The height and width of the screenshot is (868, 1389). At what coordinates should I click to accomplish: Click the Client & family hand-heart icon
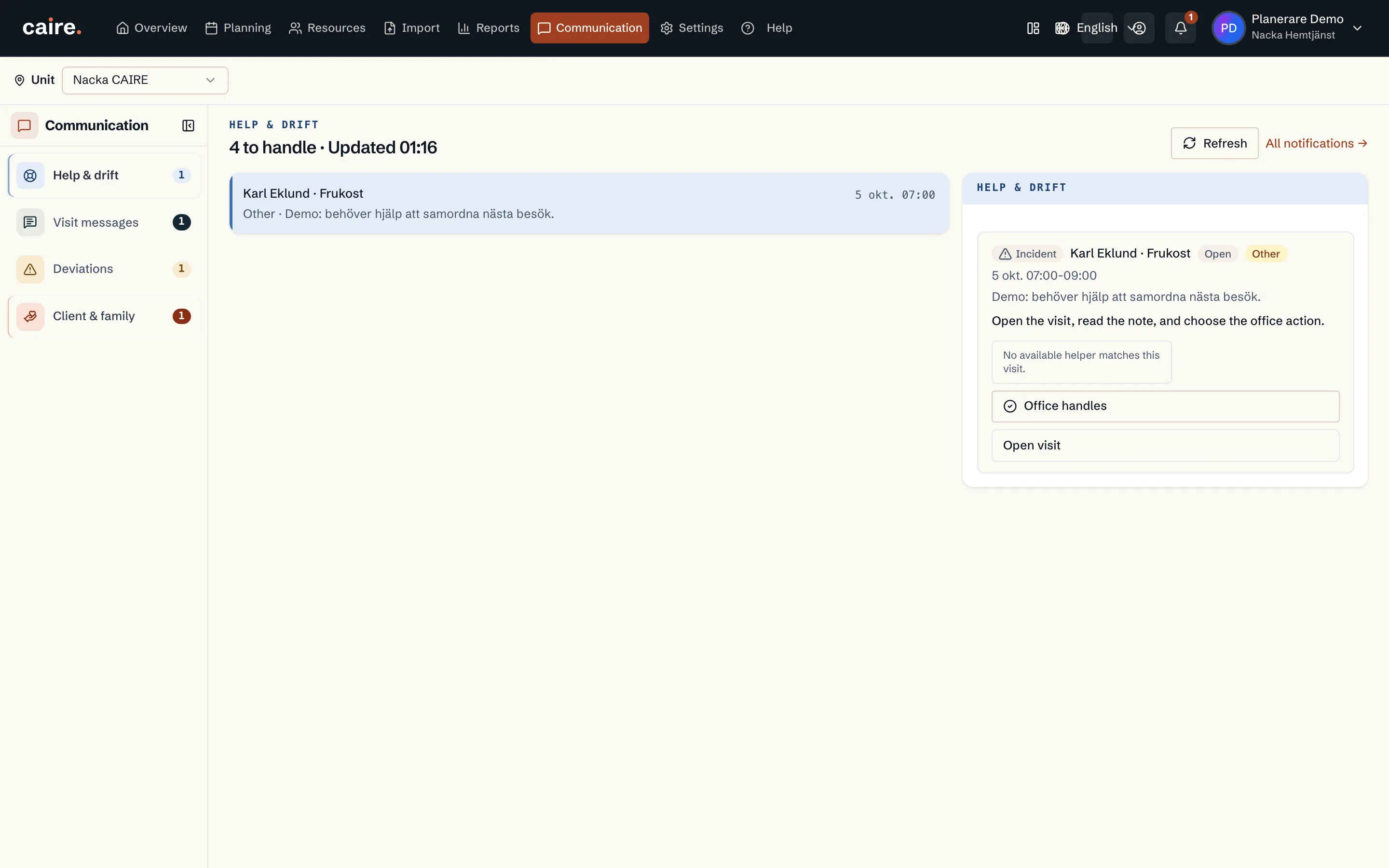point(30,316)
